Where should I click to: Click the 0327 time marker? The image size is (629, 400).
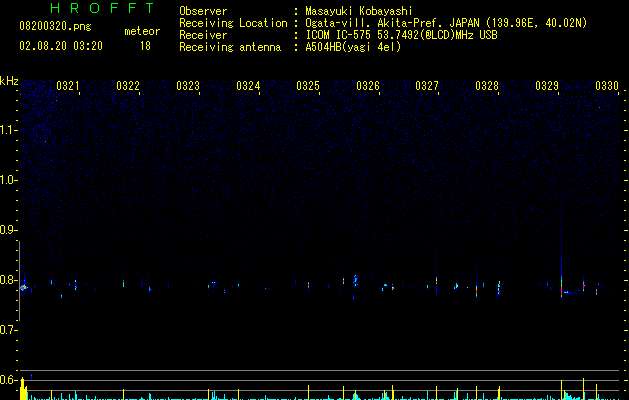tap(427, 86)
